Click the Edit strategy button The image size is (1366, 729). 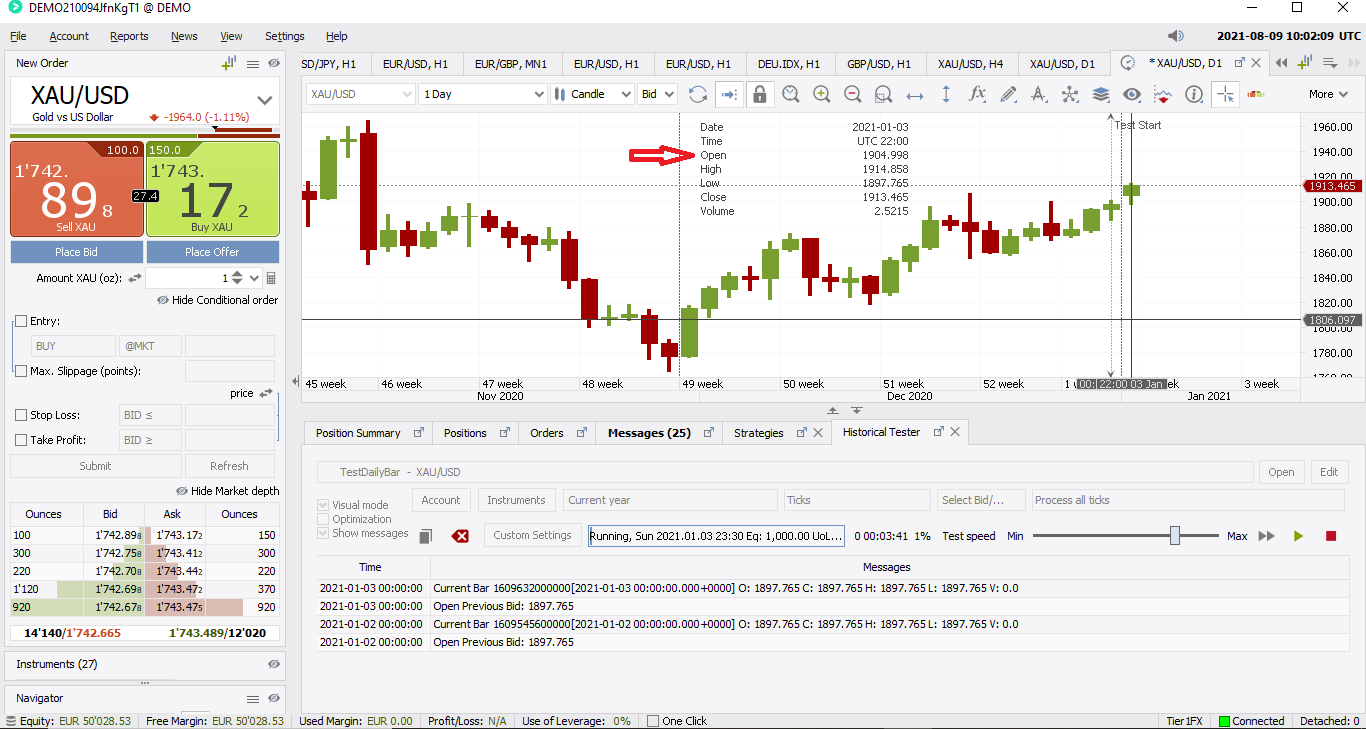(1329, 472)
